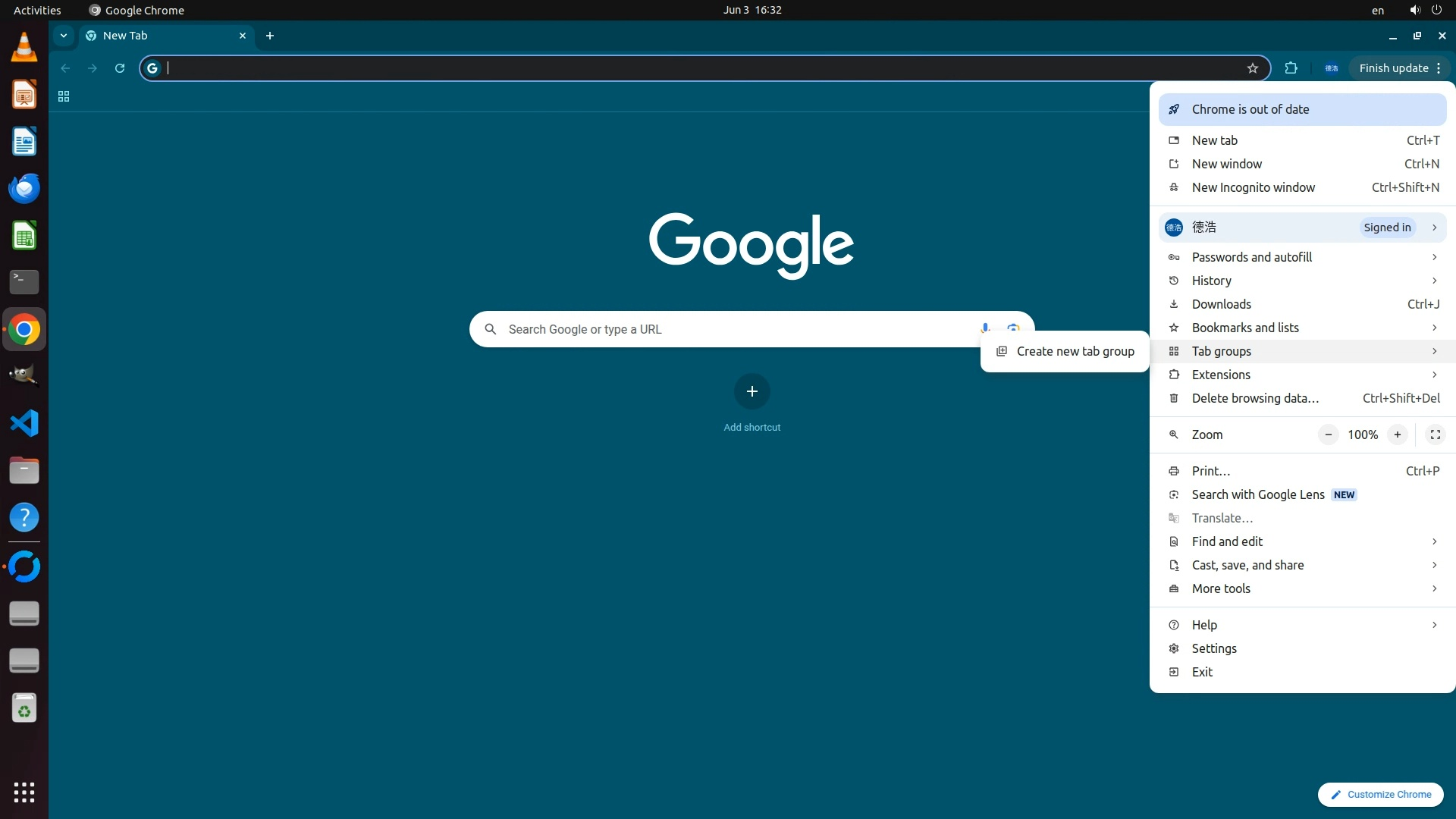Open the tab search dropdown arrow

pos(64,36)
